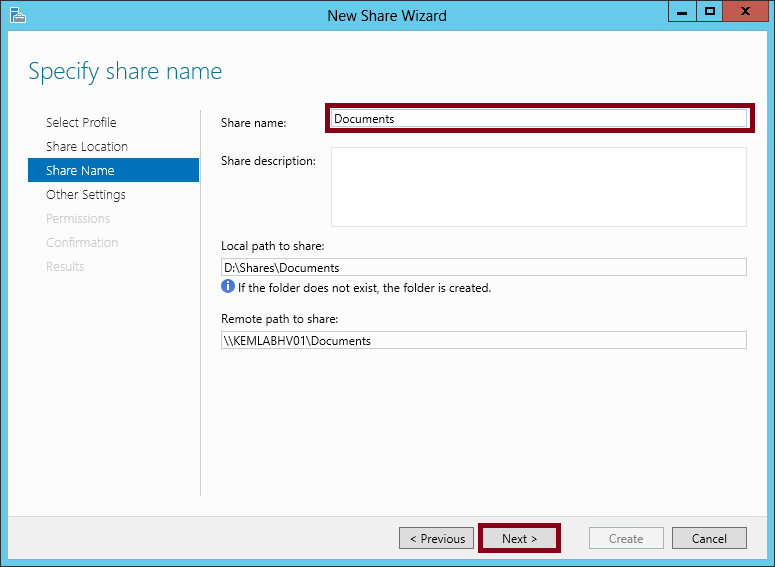Viewport: 775px width, 567px height.
Task: Go back with the Previous button
Action: tap(436, 538)
